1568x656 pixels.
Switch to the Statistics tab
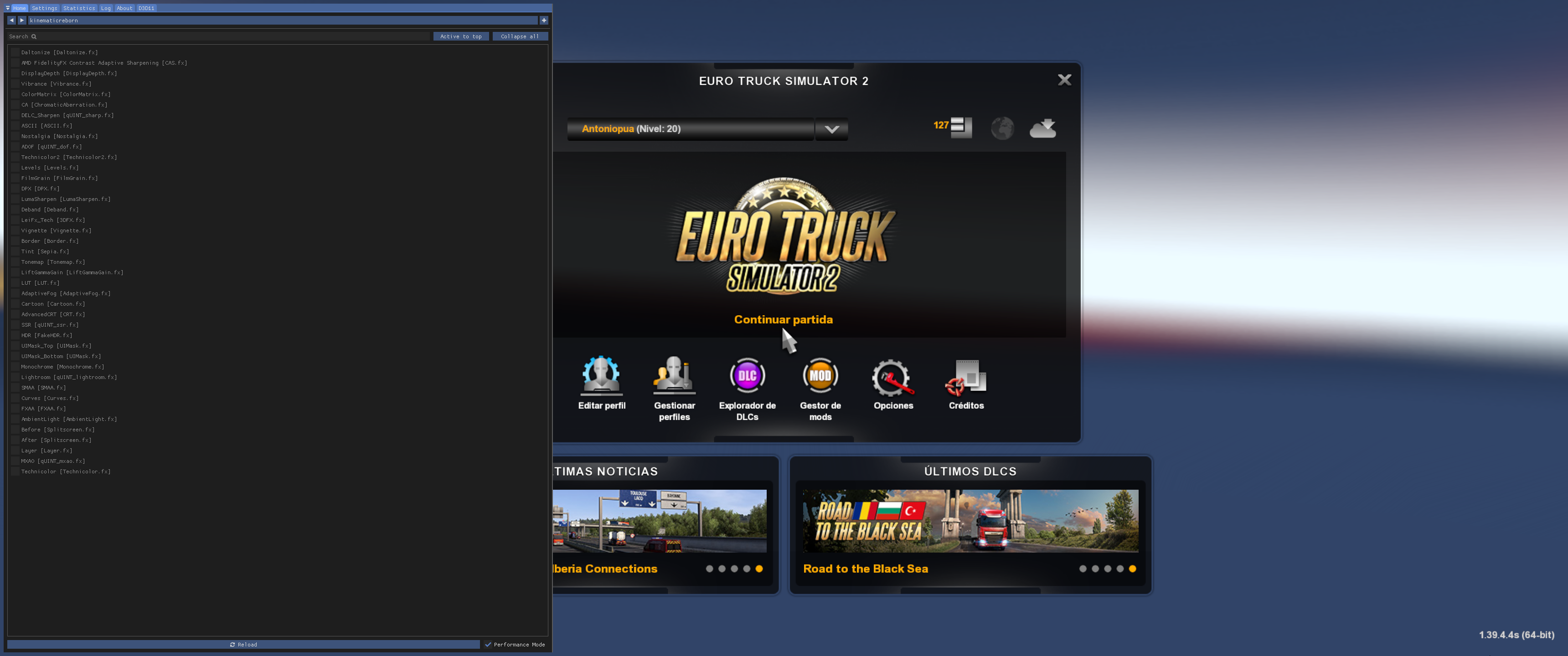79,8
